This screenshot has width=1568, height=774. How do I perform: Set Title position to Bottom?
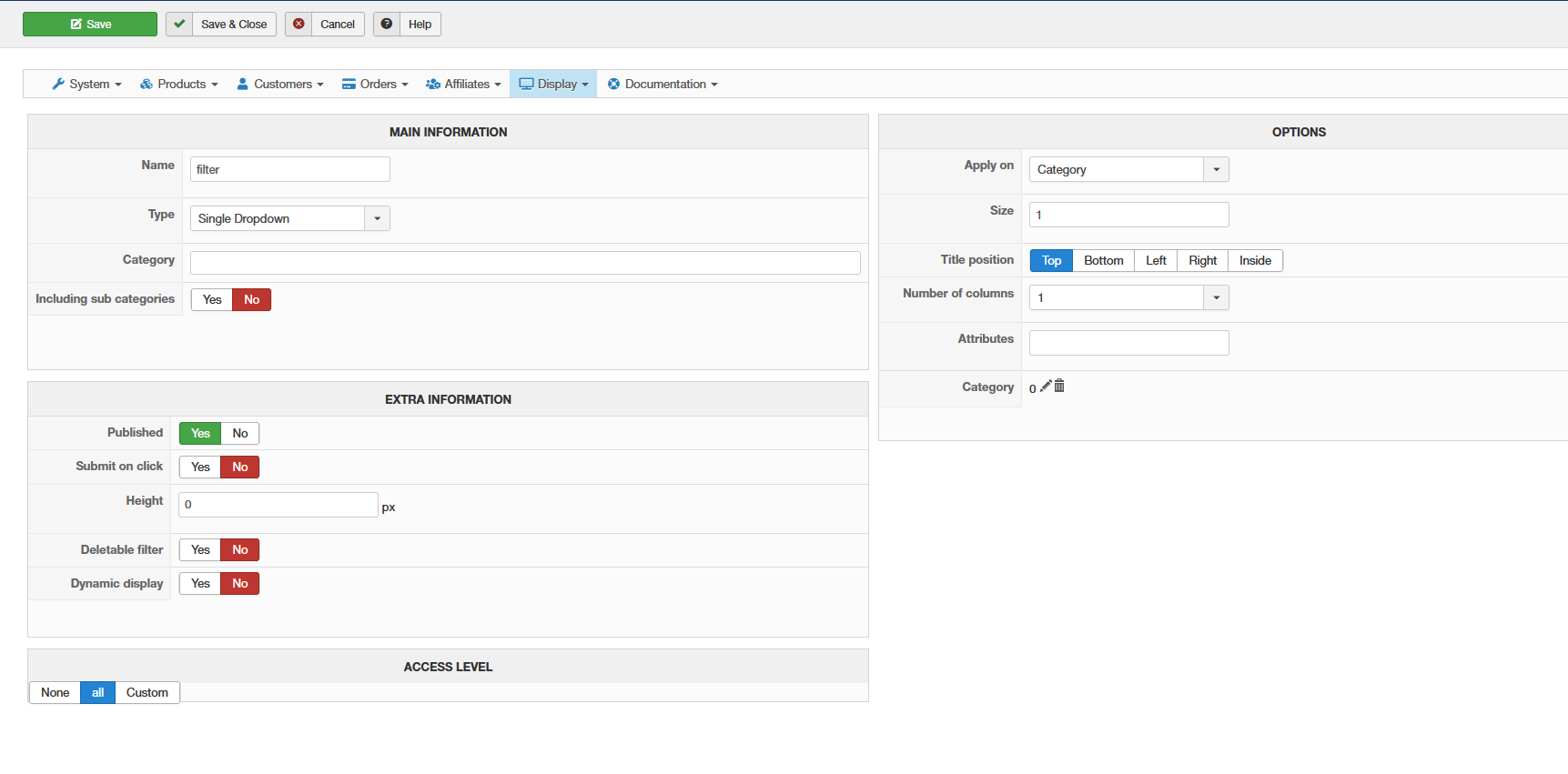click(x=1103, y=260)
